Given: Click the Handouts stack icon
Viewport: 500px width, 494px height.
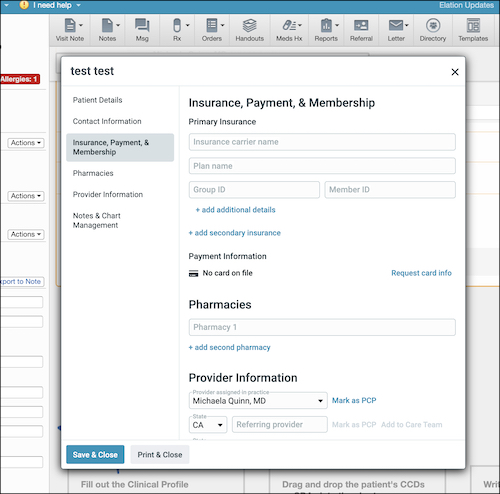Looking at the screenshot, I should 249,25.
